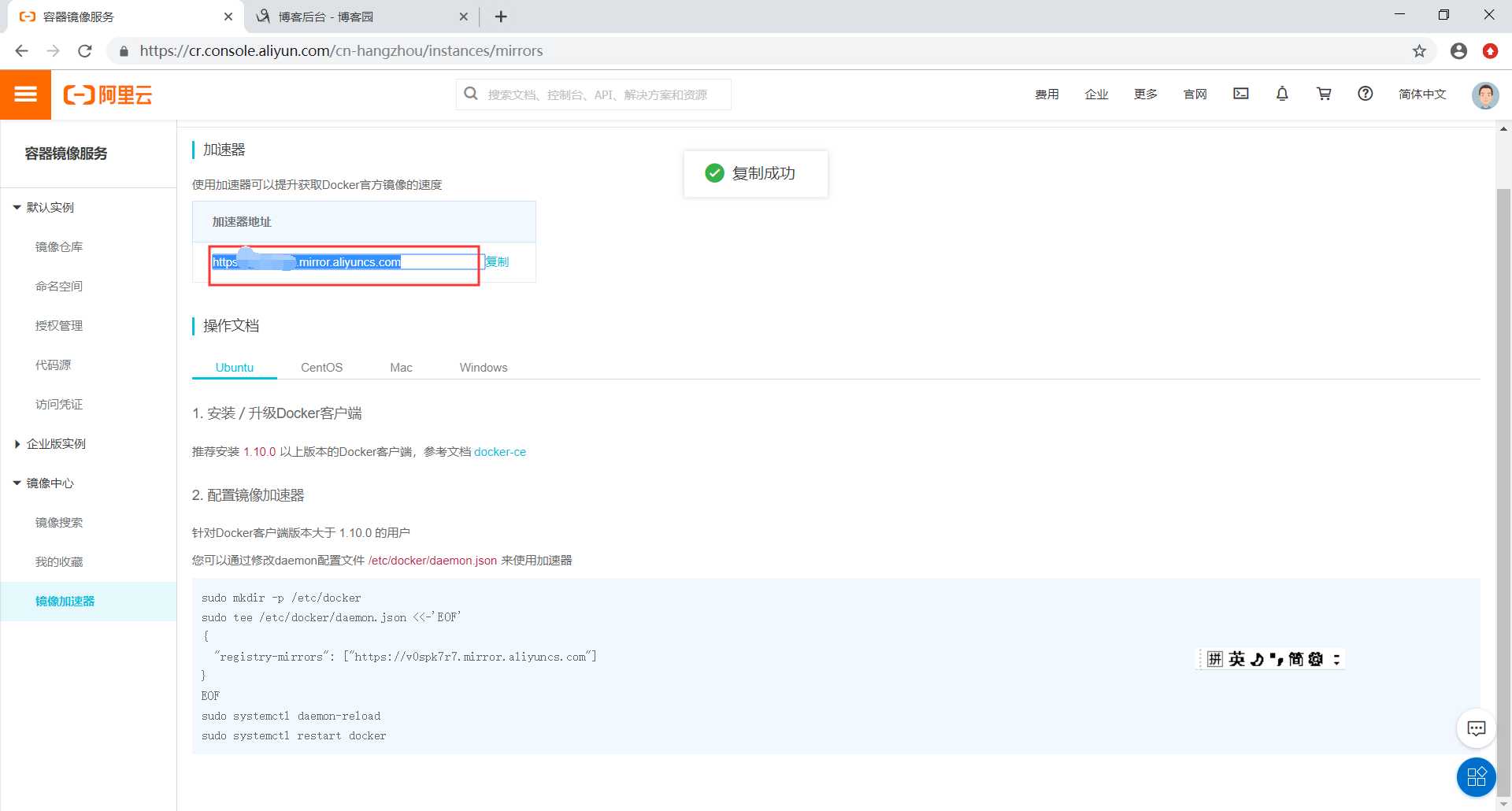Switch to the Windows tab
Viewport: 1512px width, 811px height.
tap(484, 368)
